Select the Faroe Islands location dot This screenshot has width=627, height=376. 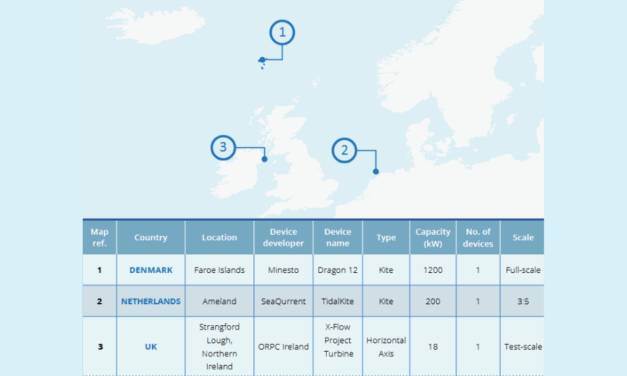click(x=262, y=60)
